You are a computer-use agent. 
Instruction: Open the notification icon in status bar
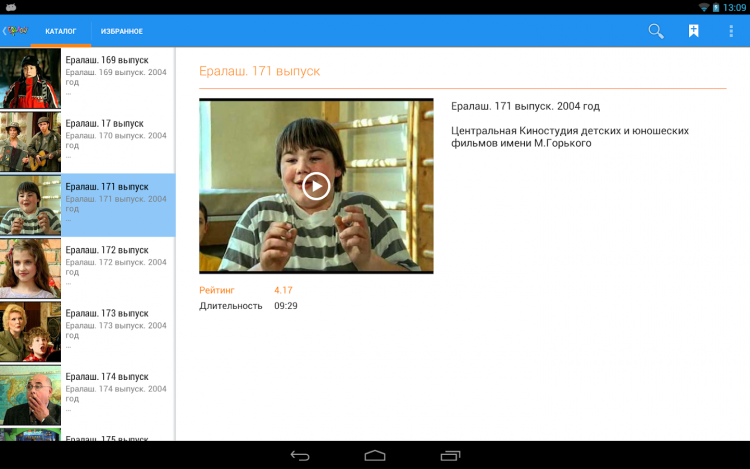(11, 7)
